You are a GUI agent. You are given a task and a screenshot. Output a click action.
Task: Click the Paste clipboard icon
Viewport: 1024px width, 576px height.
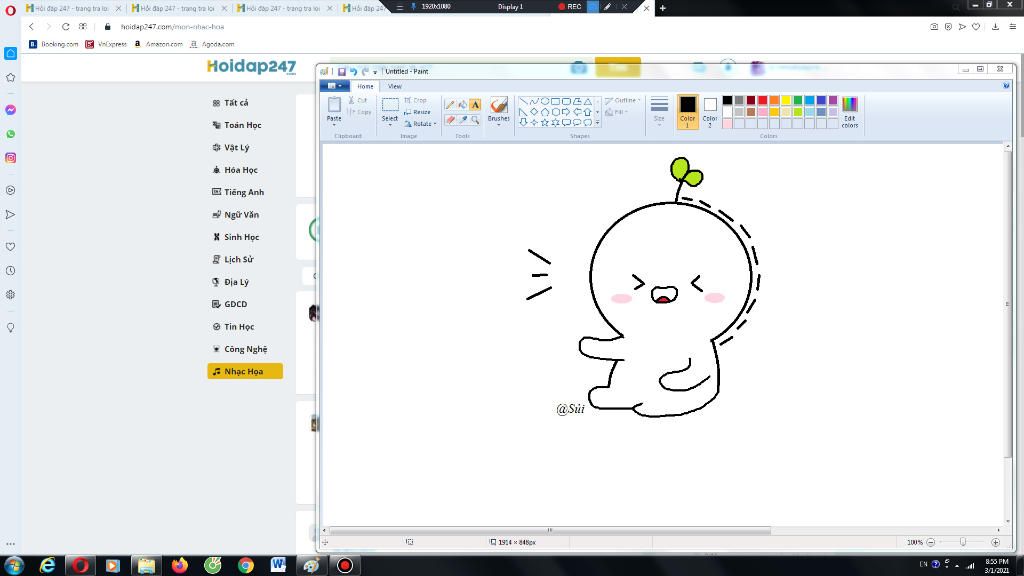(334, 104)
